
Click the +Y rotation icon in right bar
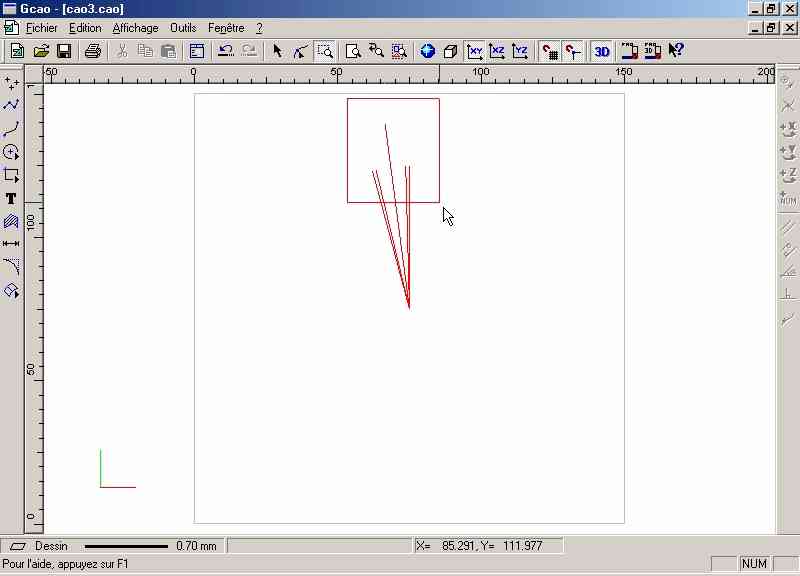[788, 152]
